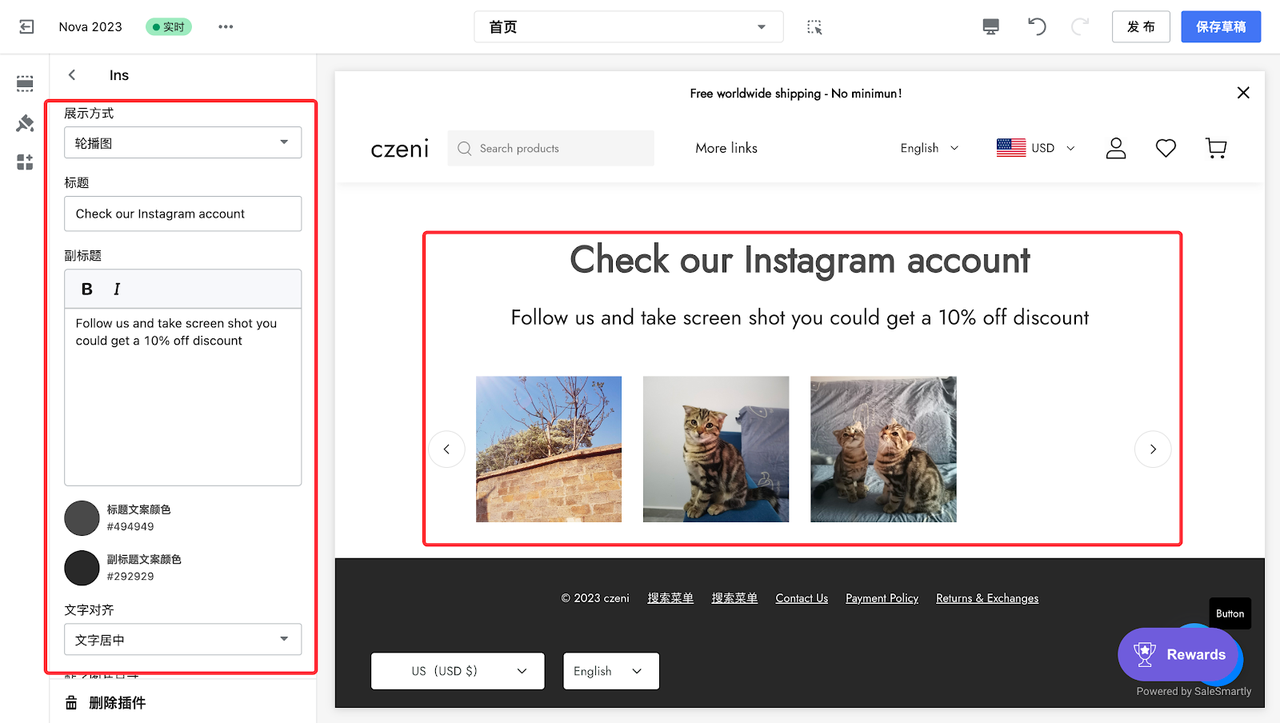Screen dimensions: 1280x723
Task: Select the brush theme styling icon
Action: pyautogui.click(x=24, y=123)
